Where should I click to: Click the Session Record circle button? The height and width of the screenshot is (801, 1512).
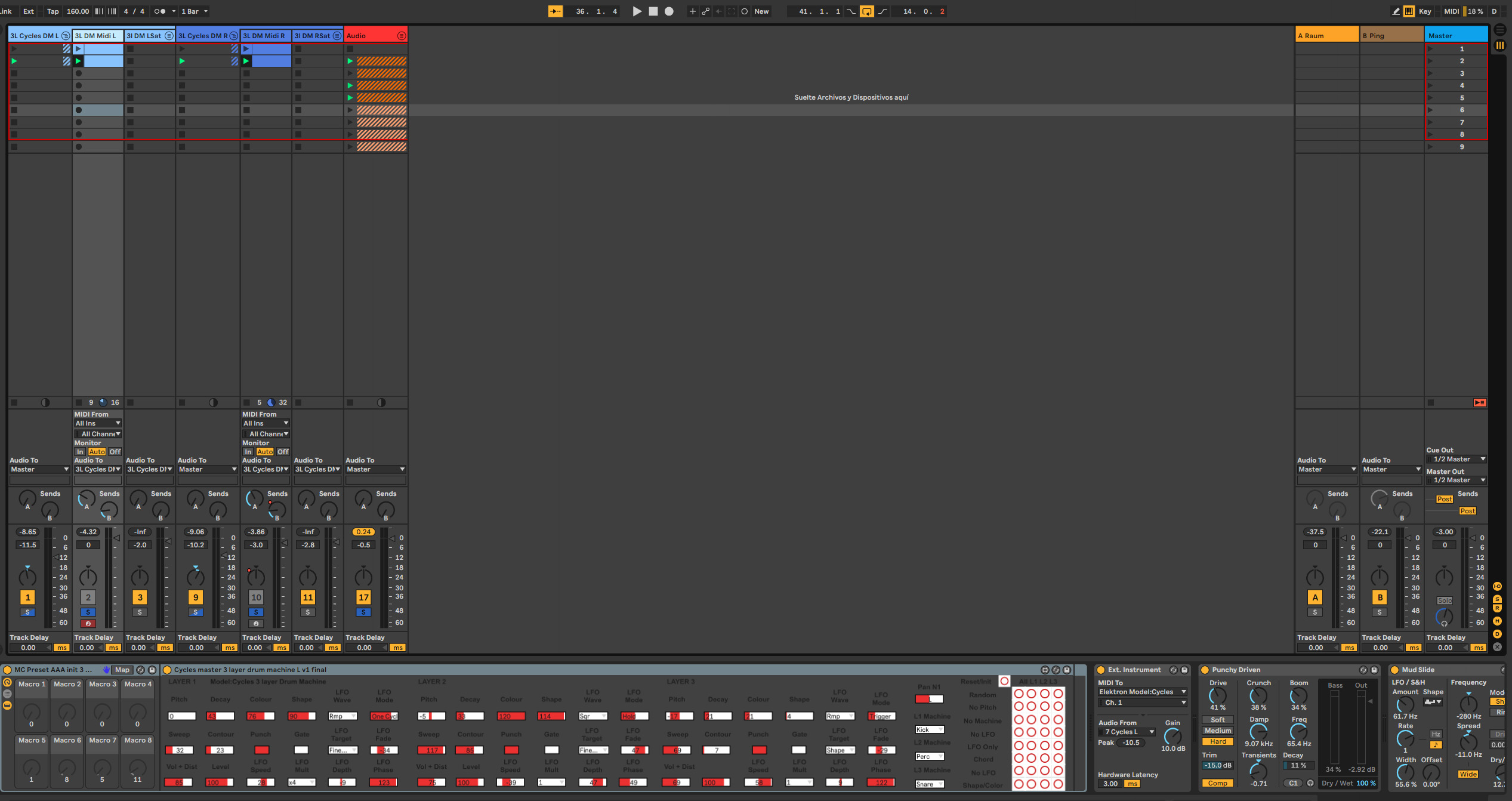click(x=744, y=11)
